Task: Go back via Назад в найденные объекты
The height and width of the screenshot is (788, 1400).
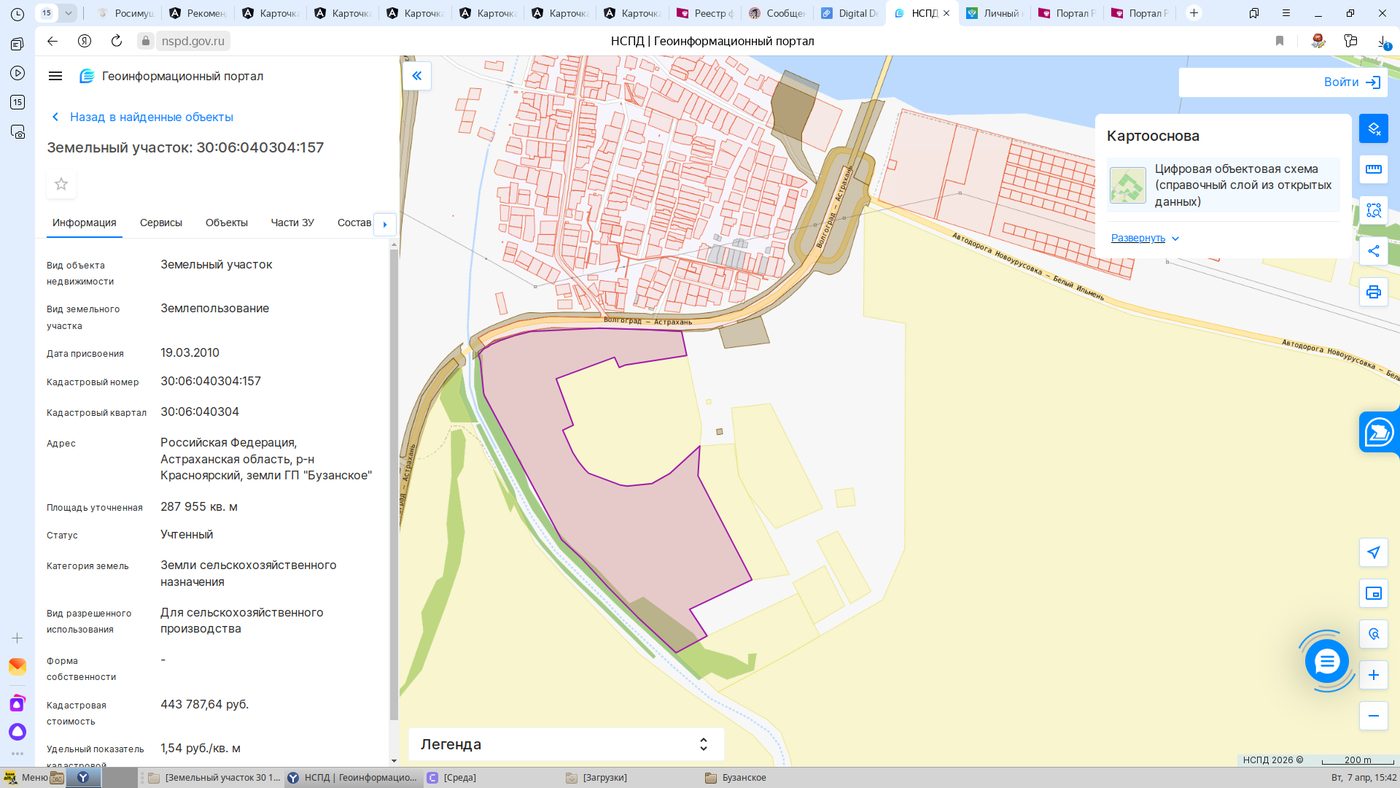Action: point(142,117)
